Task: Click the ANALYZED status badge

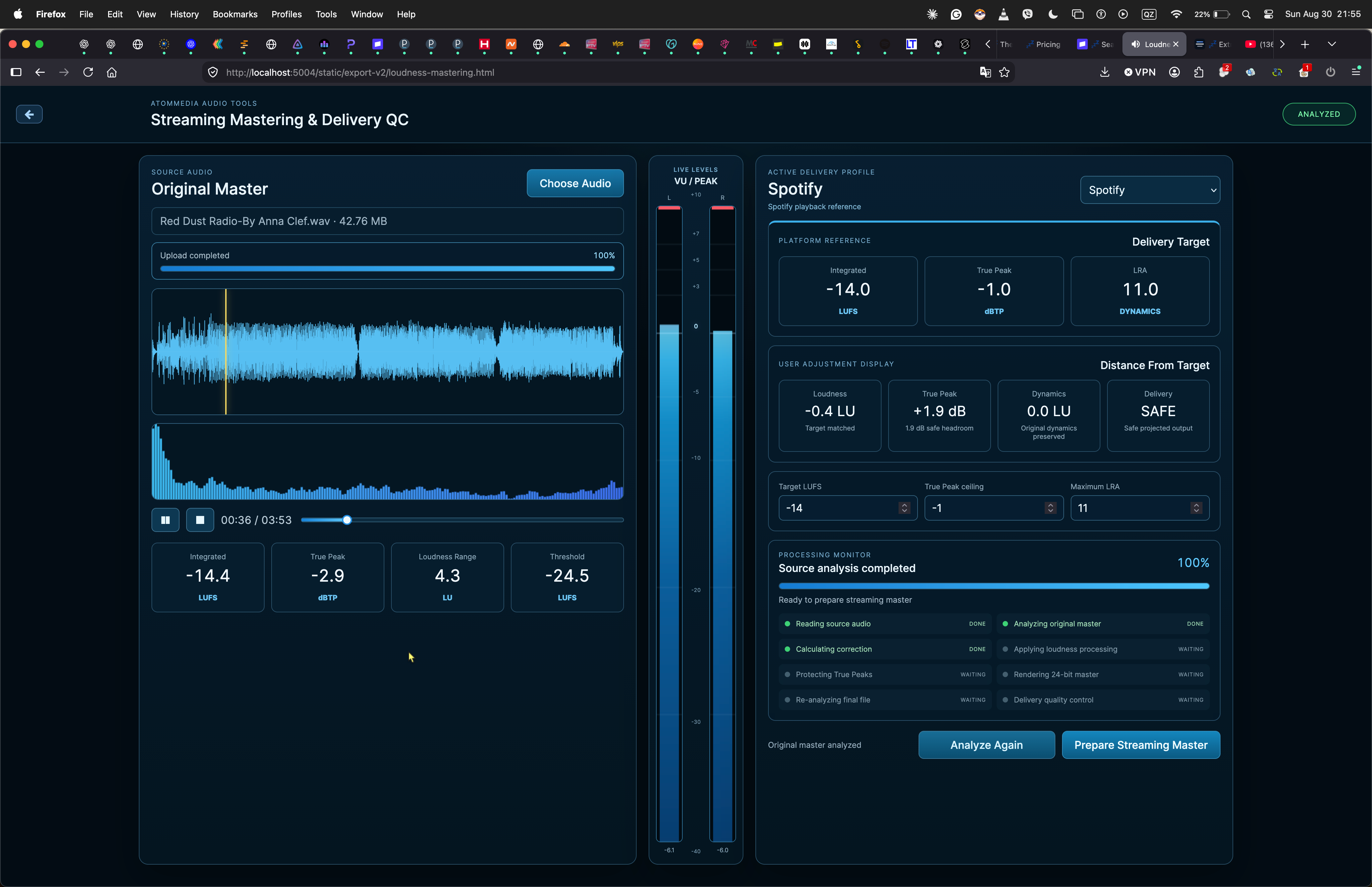Action: pos(1319,114)
